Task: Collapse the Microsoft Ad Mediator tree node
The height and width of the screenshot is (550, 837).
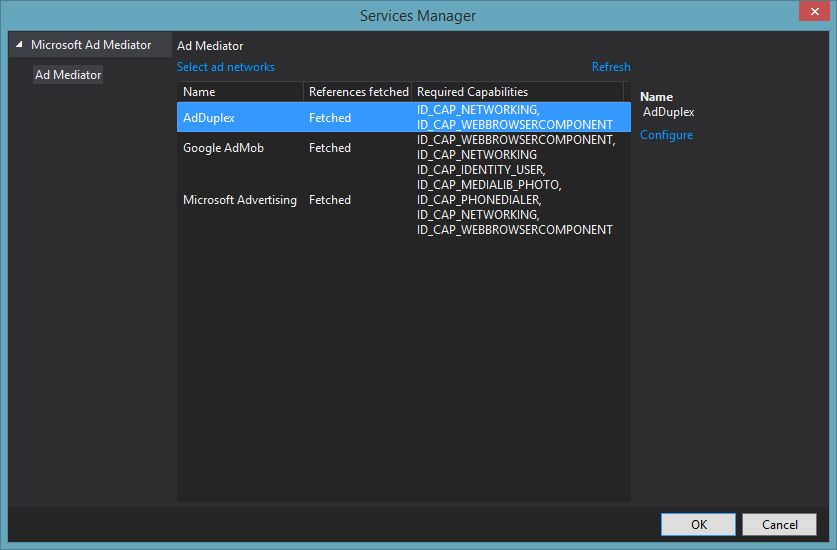Action: pyautogui.click(x=19, y=45)
